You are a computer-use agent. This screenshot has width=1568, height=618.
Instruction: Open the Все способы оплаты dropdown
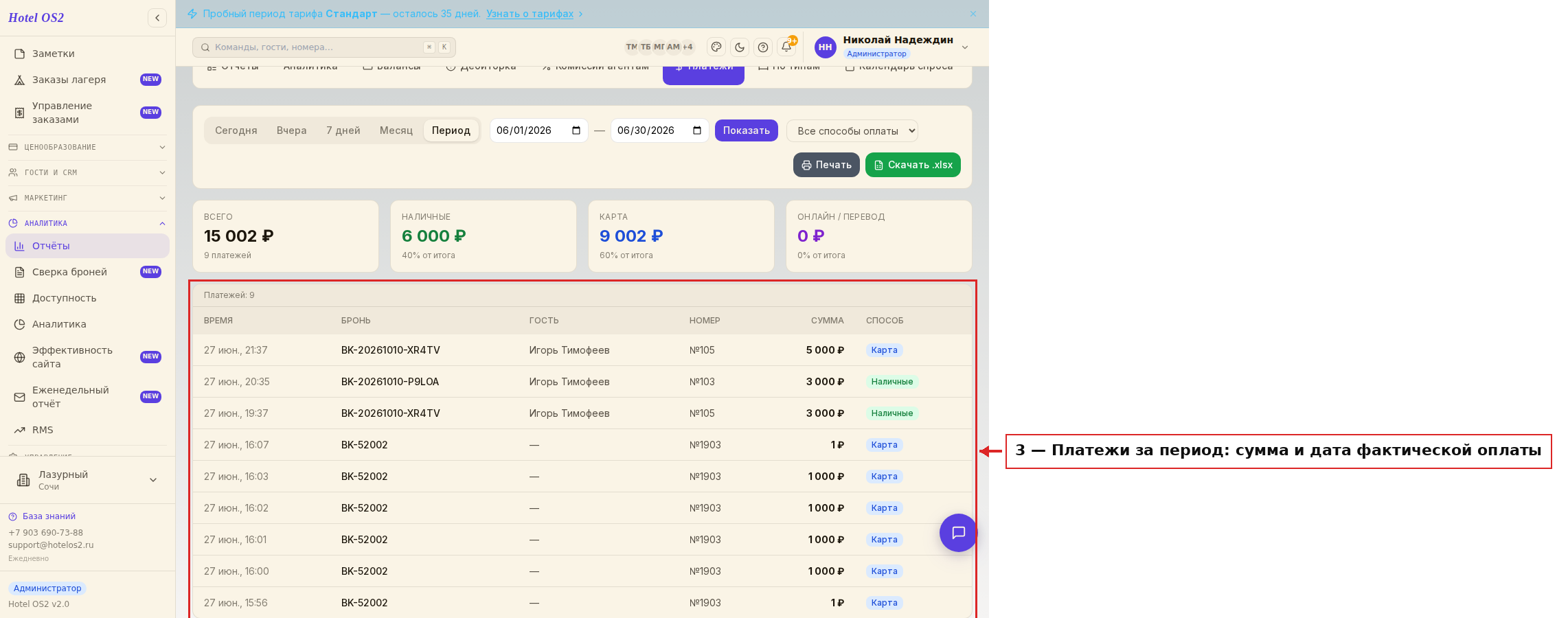(852, 130)
